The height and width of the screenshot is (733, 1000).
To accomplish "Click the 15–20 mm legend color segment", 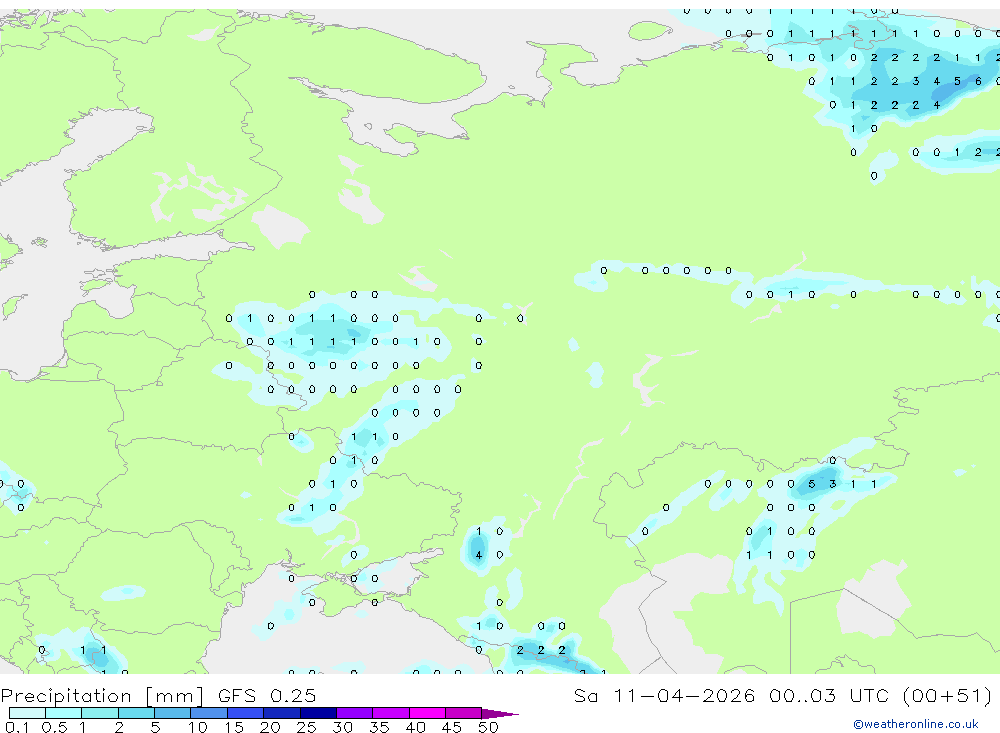I will tap(245, 713).
